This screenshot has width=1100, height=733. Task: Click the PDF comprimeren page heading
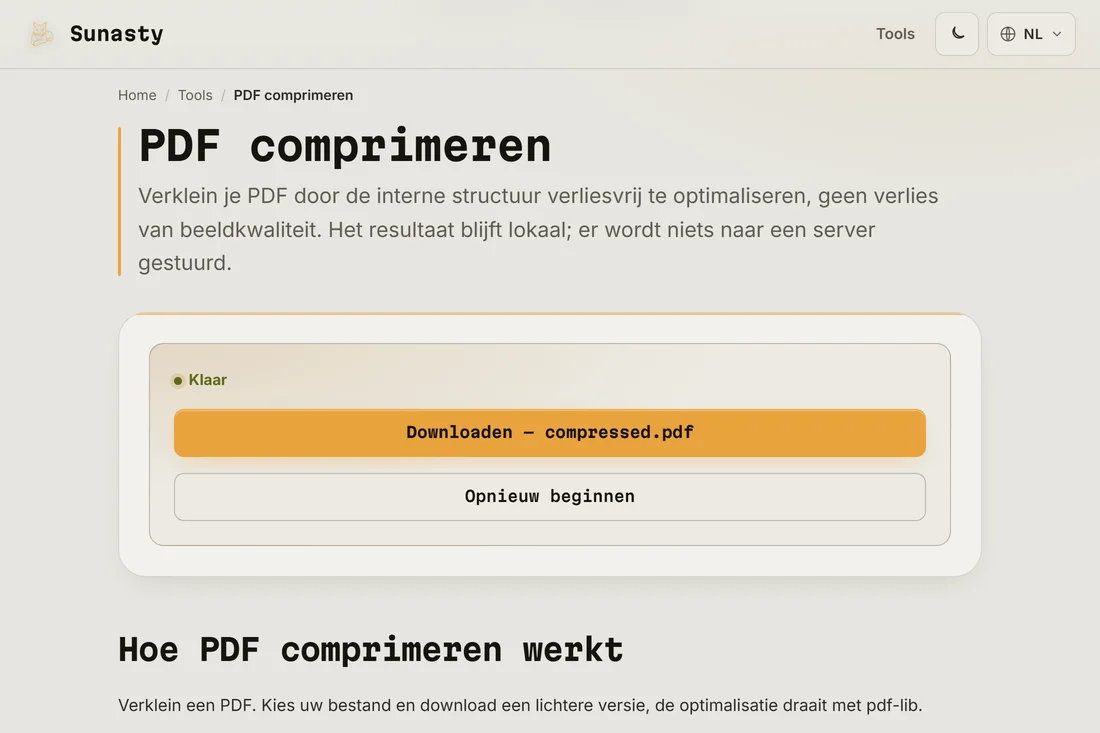pyautogui.click(x=344, y=146)
